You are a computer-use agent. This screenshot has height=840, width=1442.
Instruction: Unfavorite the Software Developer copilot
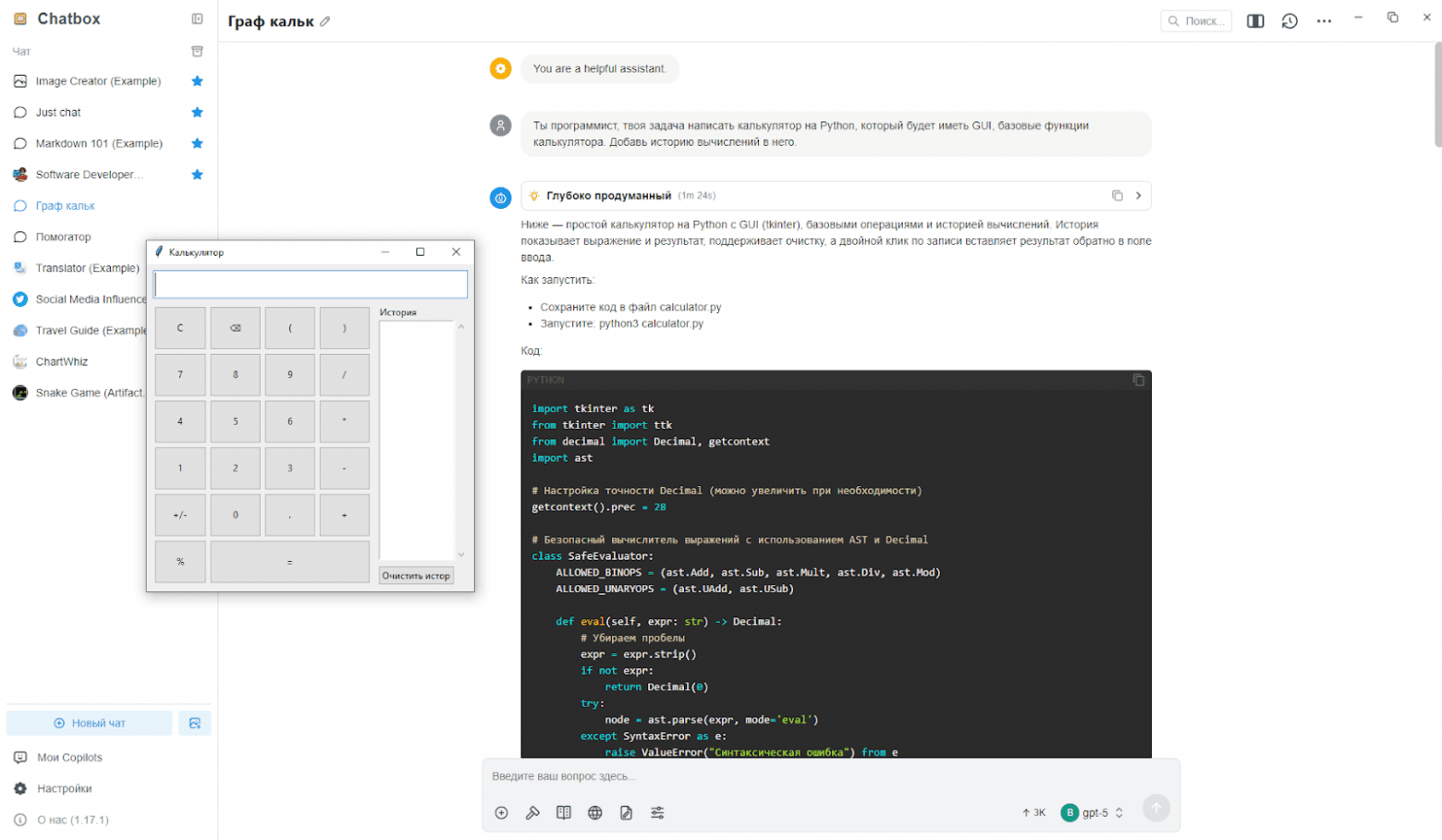196,174
